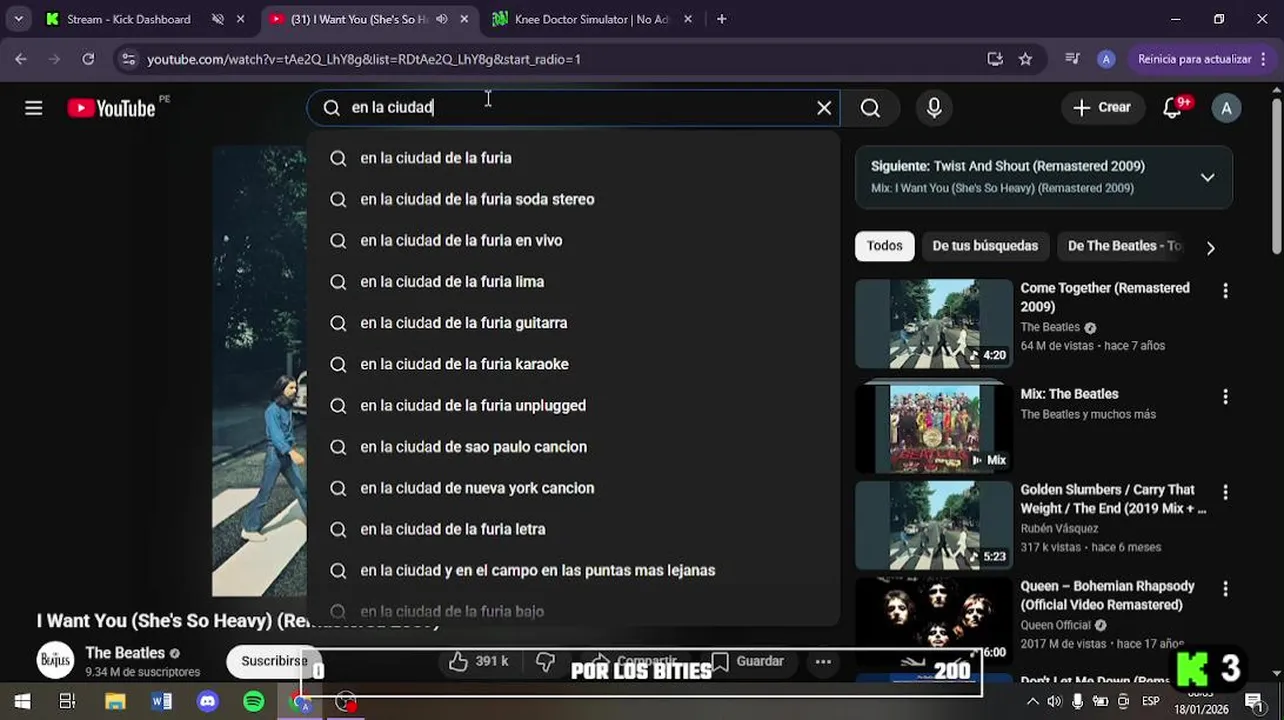Install app icon in address bar

(995, 59)
